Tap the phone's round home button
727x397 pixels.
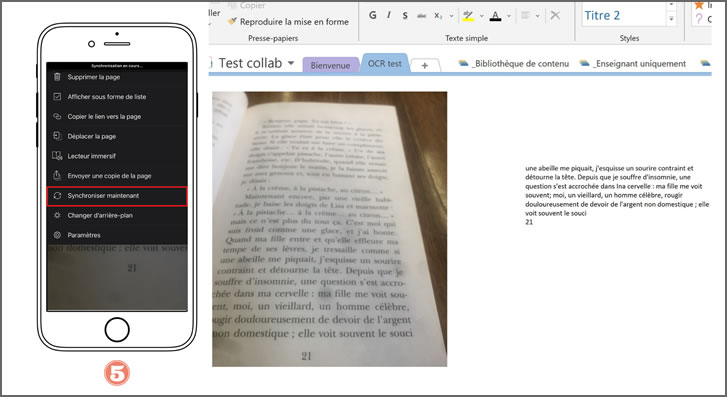coord(117,330)
